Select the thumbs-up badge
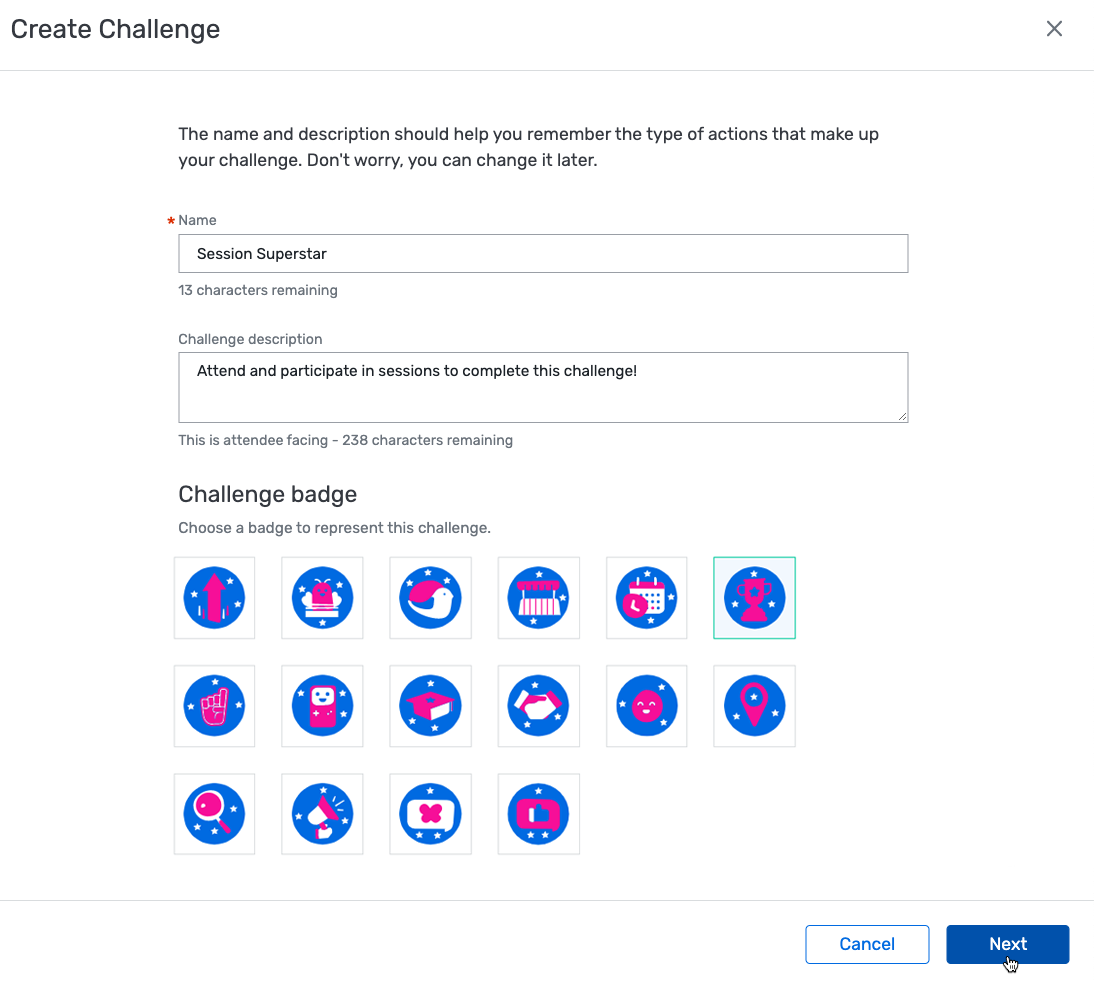 [x=538, y=814]
